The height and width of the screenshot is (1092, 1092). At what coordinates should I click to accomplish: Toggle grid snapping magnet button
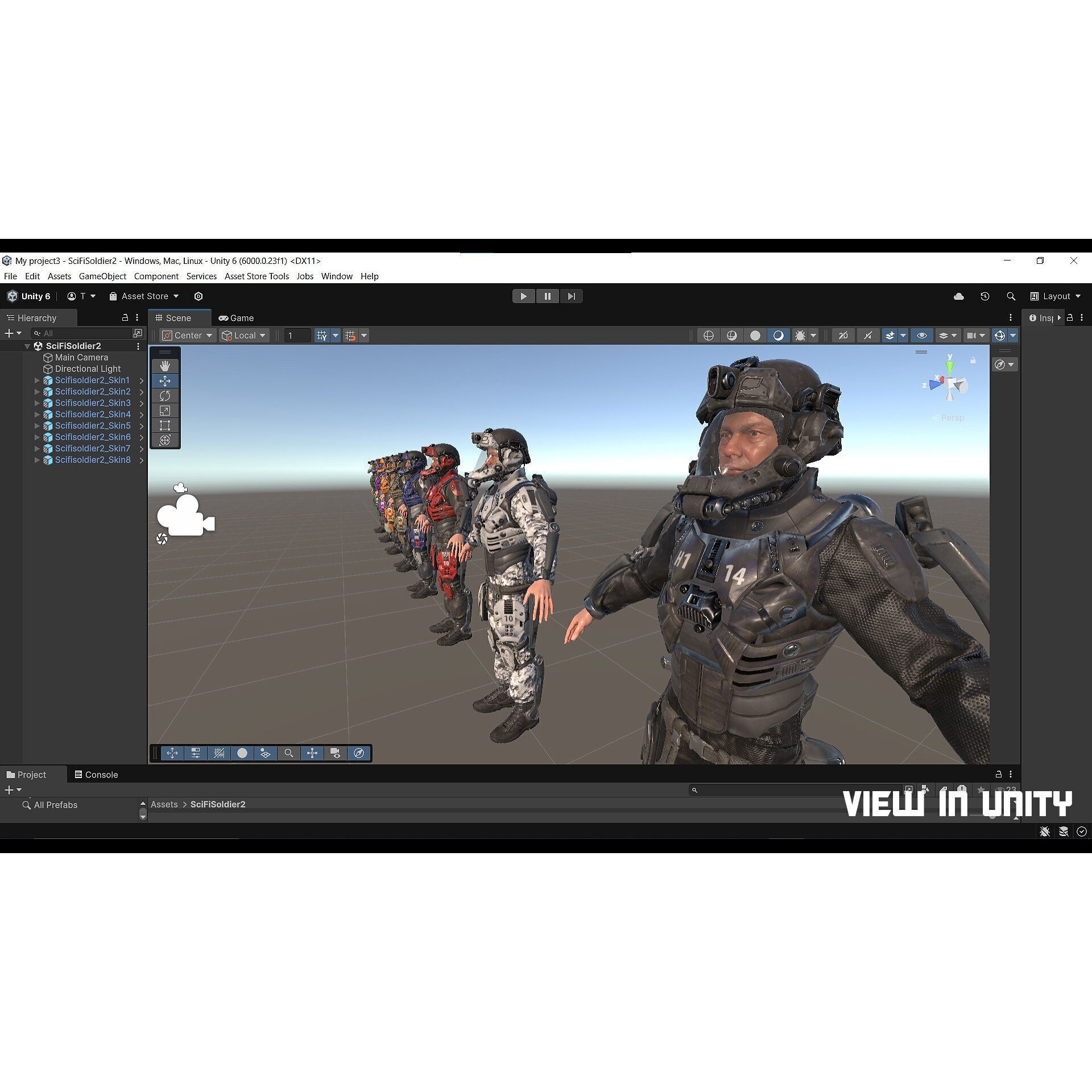(350, 336)
